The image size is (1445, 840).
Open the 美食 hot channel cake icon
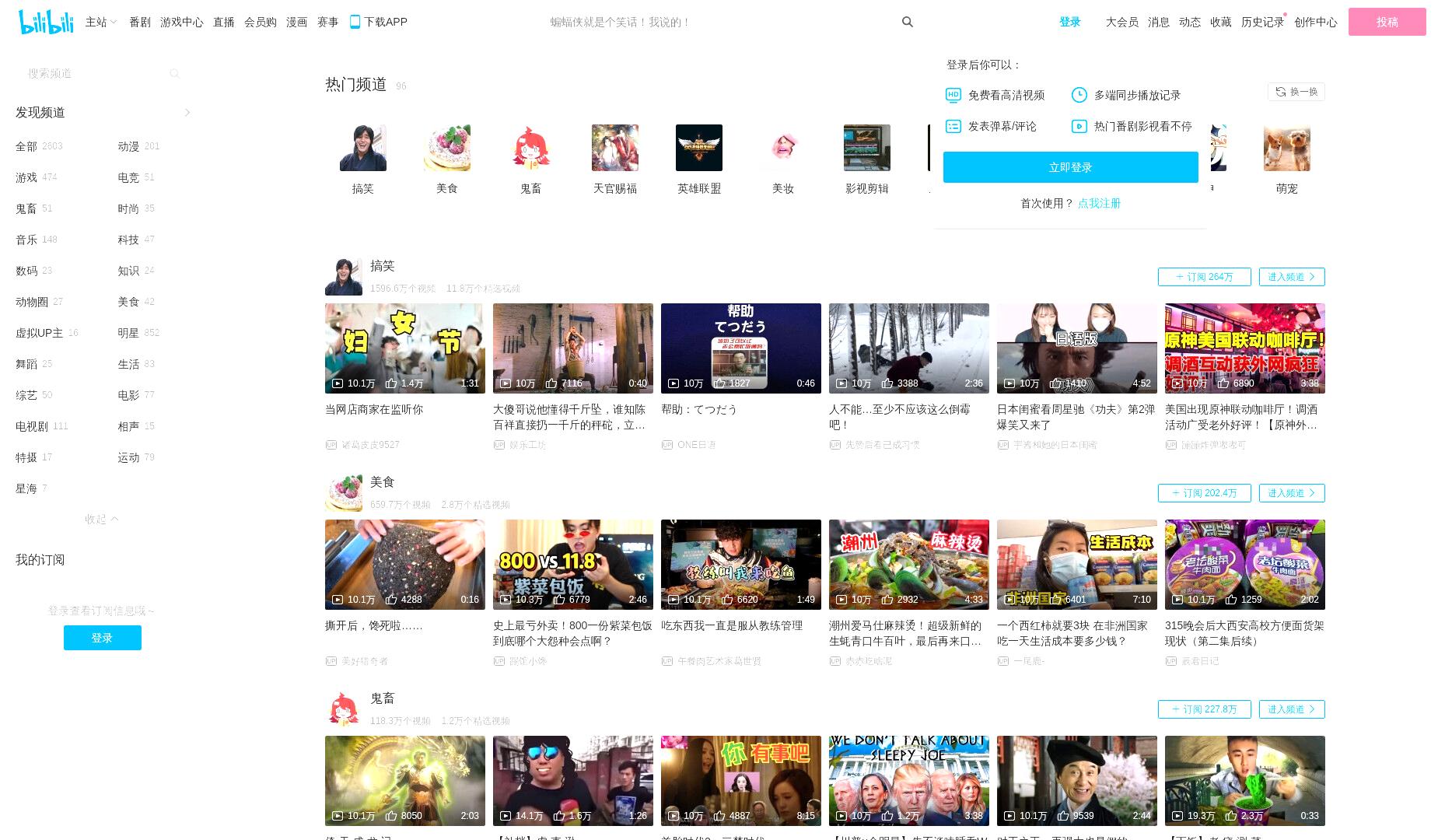[447, 148]
